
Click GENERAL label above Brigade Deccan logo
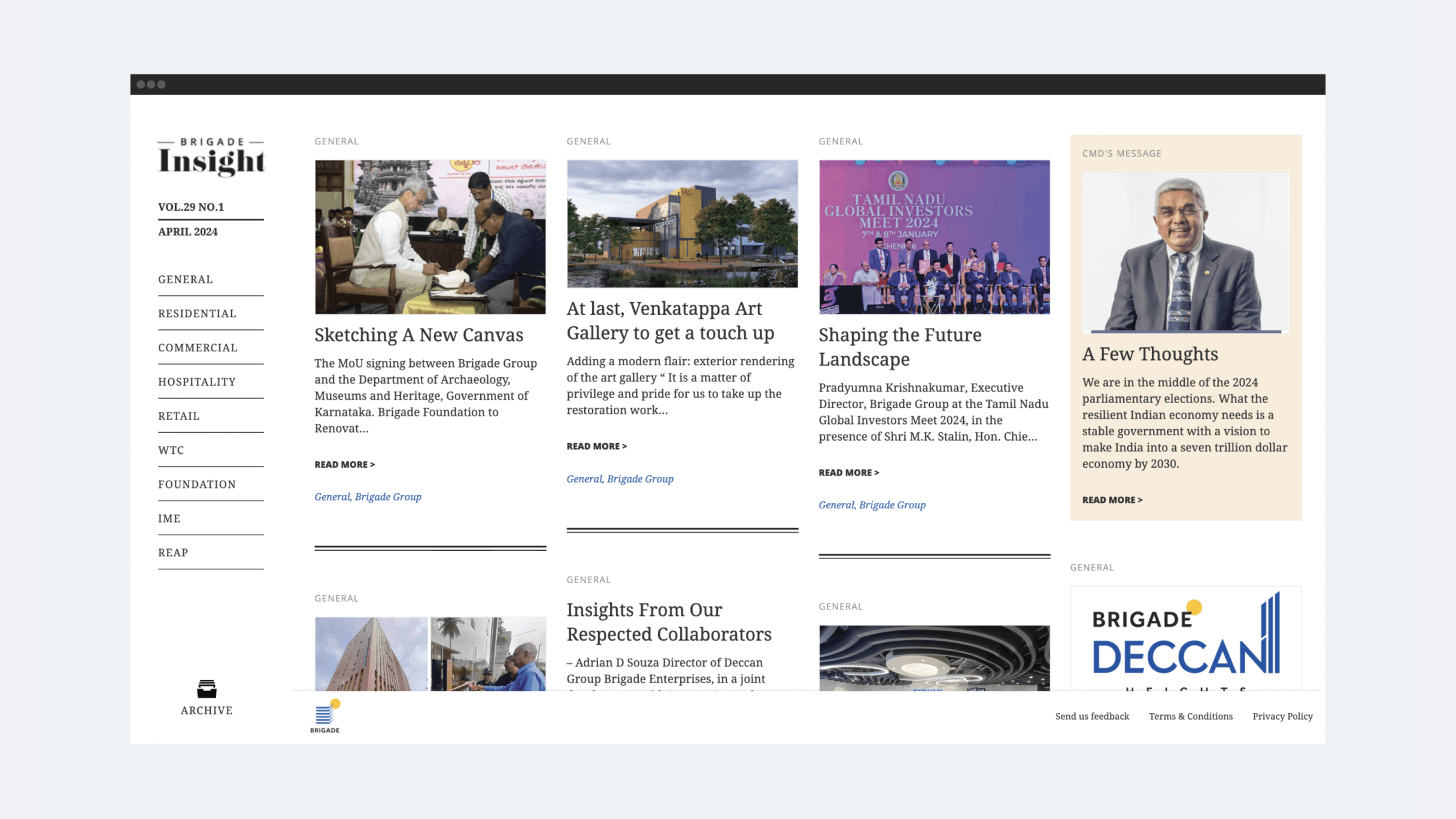pos(1092,567)
